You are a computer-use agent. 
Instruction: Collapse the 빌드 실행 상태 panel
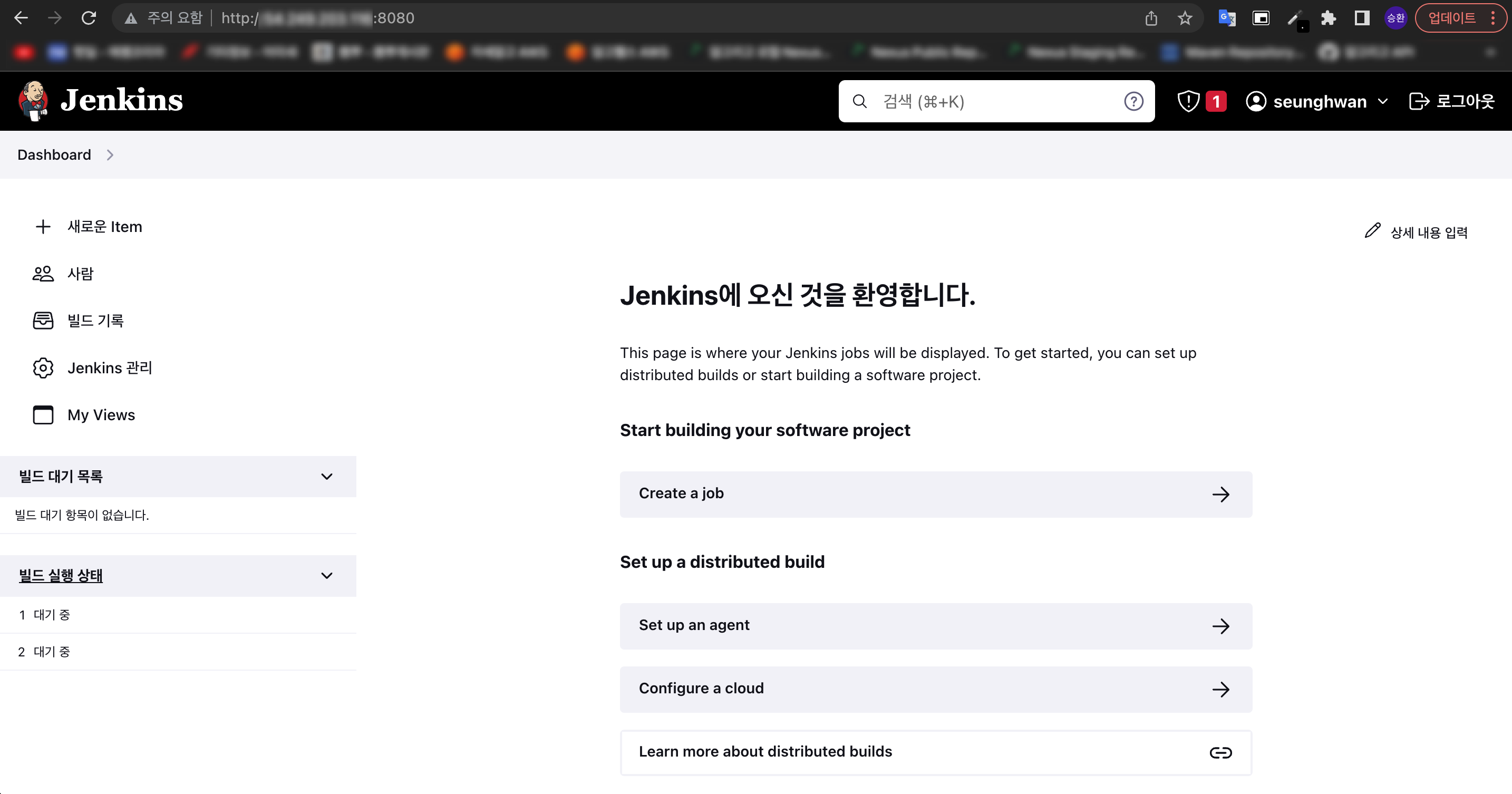click(327, 576)
